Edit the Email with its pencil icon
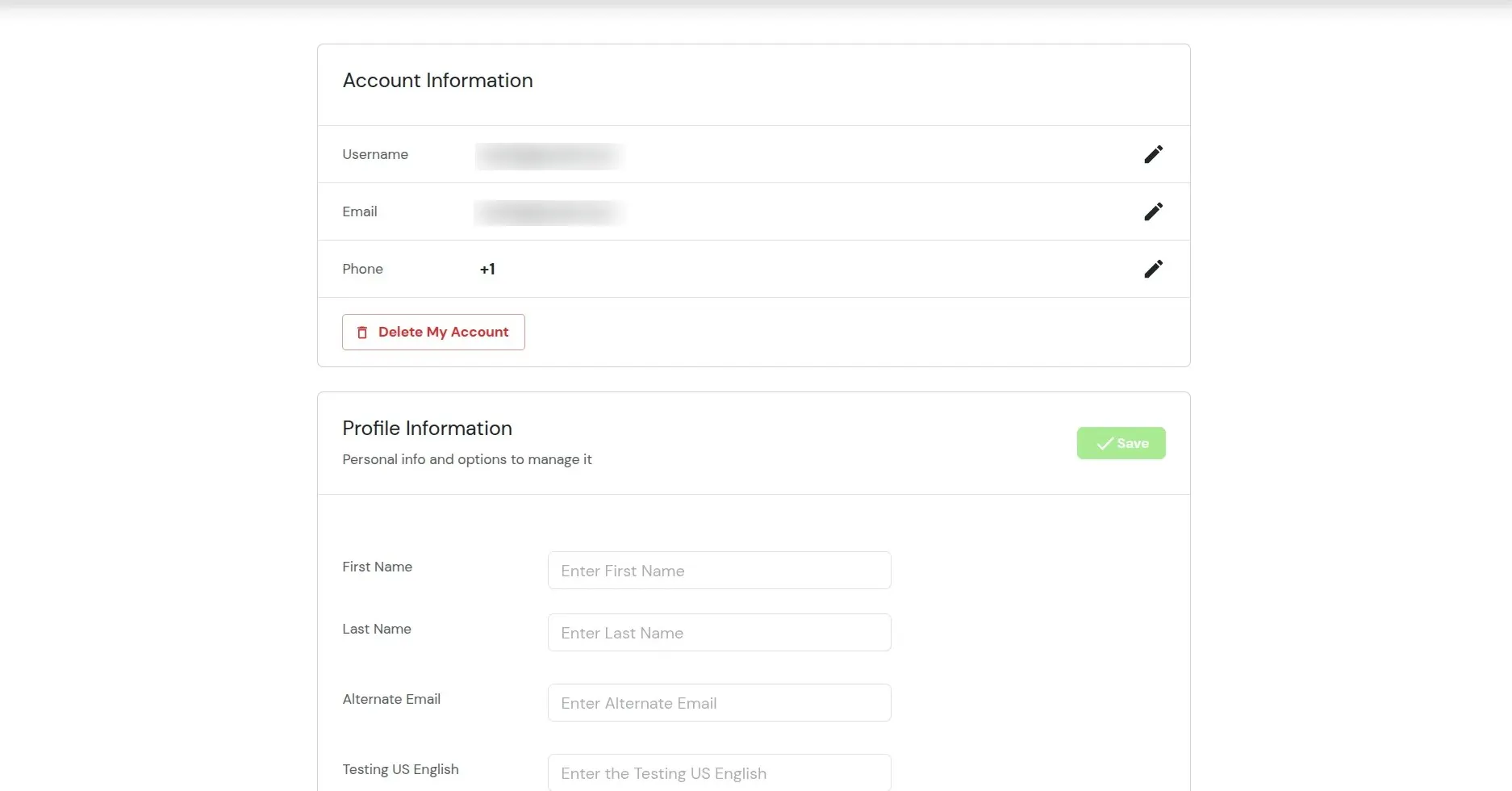The image size is (1512, 791). click(1153, 211)
